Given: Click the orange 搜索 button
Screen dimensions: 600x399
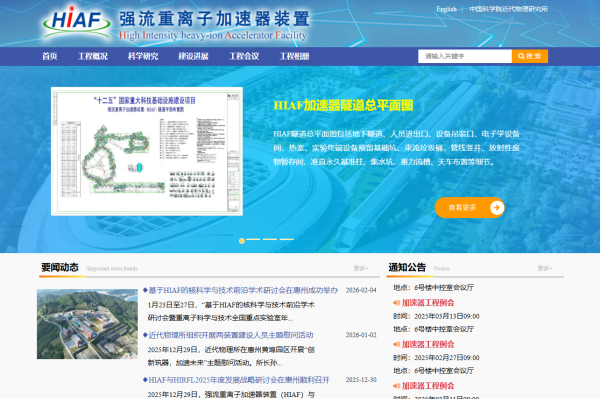Looking at the screenshot, I should tap(530, 56).
